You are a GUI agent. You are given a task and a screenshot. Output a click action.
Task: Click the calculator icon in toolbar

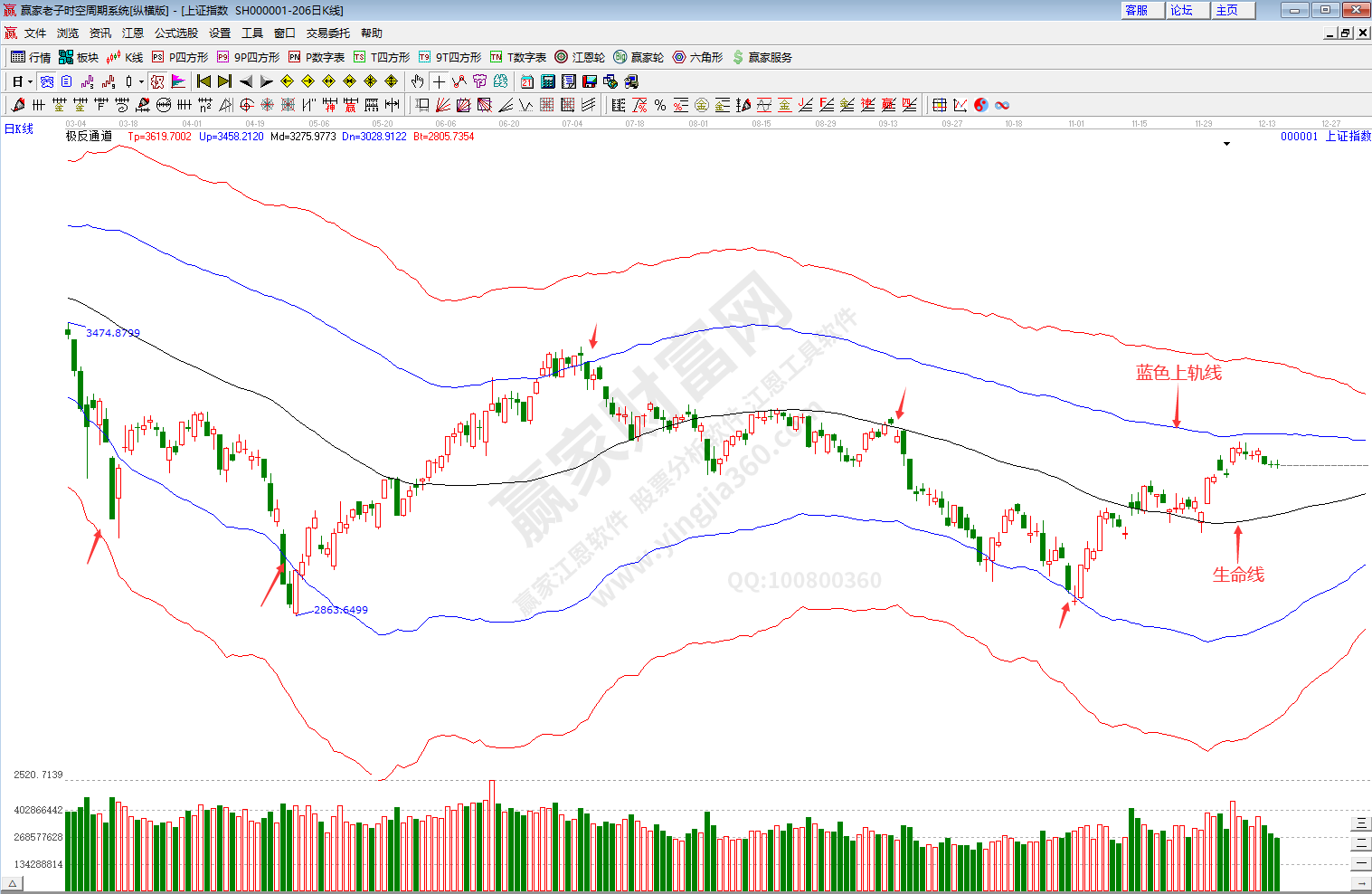(547, 81)
